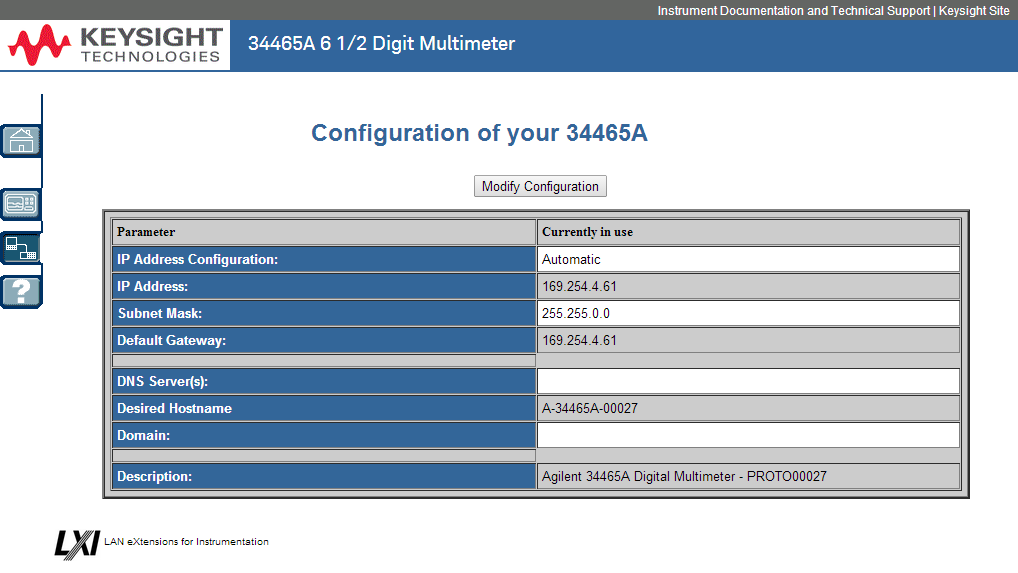Viewport: 1018px width, 573px height.
Task: Click the Currently in use column header
Action: click(x=748, y=232)
